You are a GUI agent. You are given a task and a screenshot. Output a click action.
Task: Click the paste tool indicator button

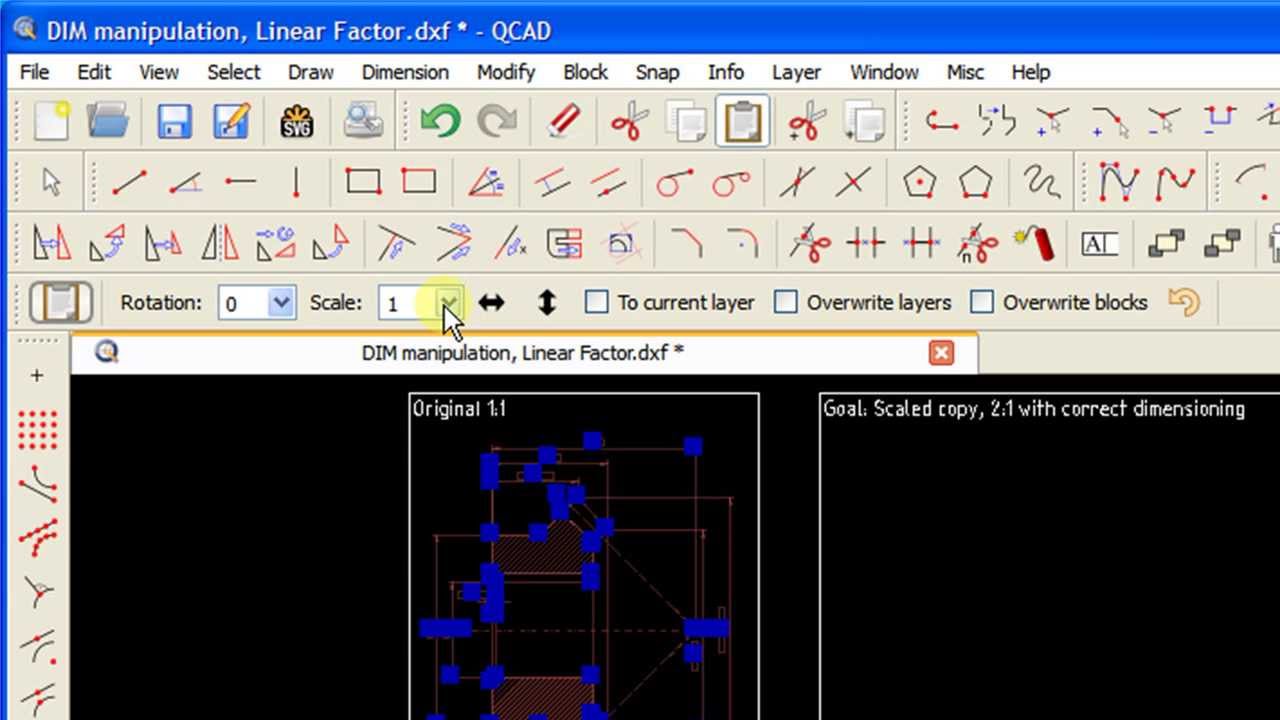pos(61,302)
